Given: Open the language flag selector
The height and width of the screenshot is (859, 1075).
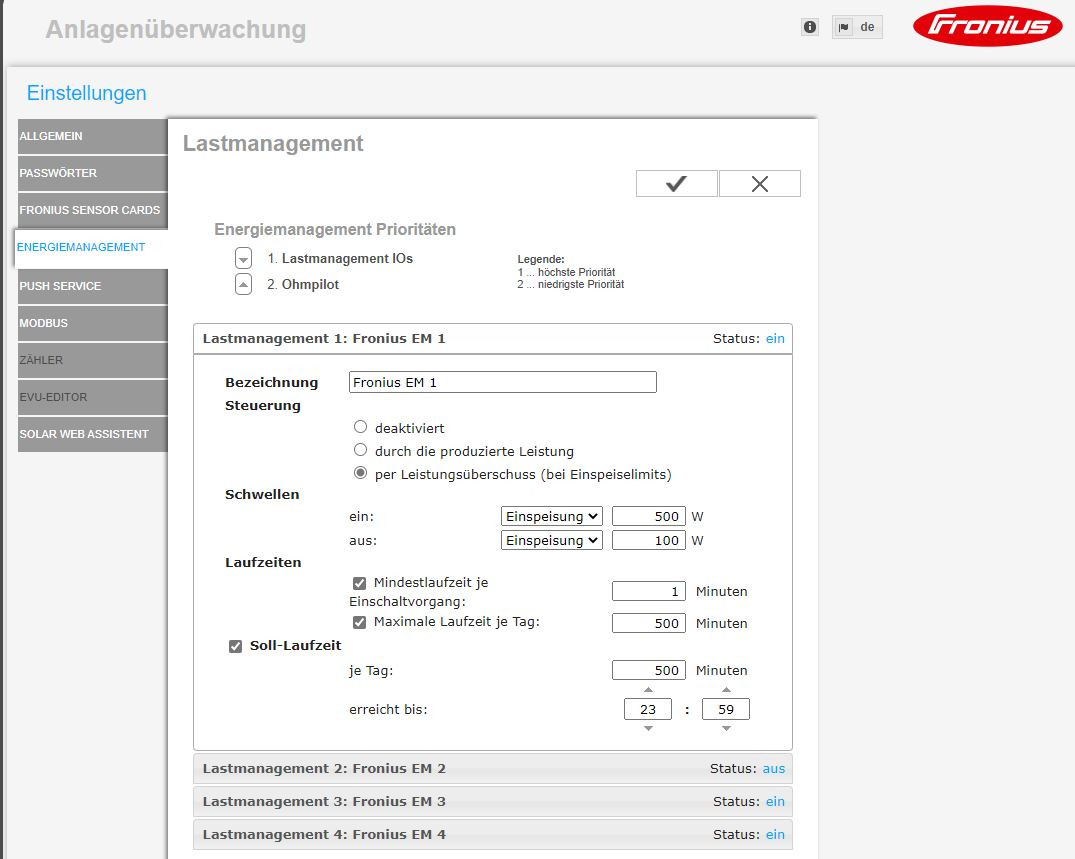Looking at the screenshot, I should [857, 27].
